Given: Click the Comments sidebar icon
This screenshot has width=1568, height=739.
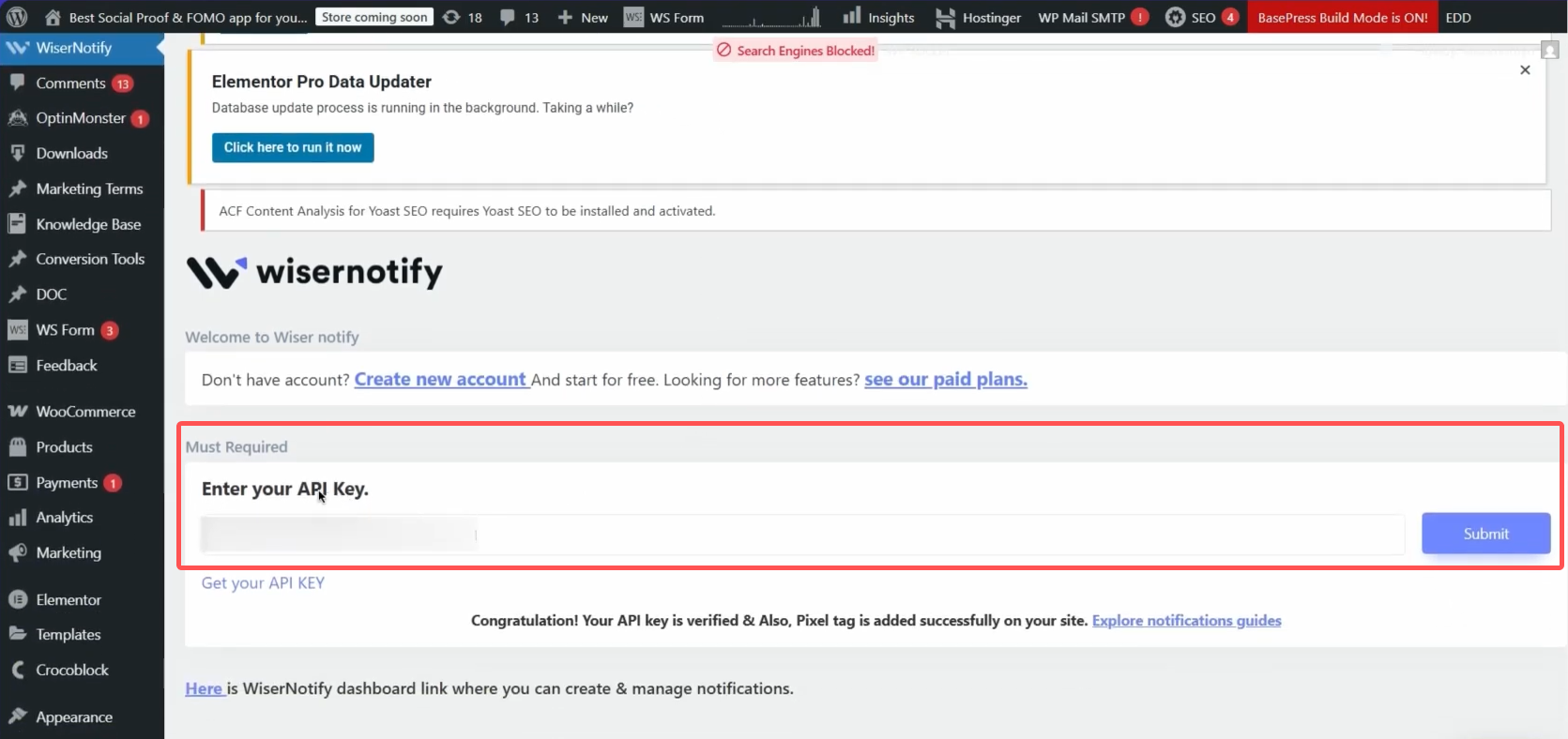Looking at the screenshot, I should (x=17, y=83).
